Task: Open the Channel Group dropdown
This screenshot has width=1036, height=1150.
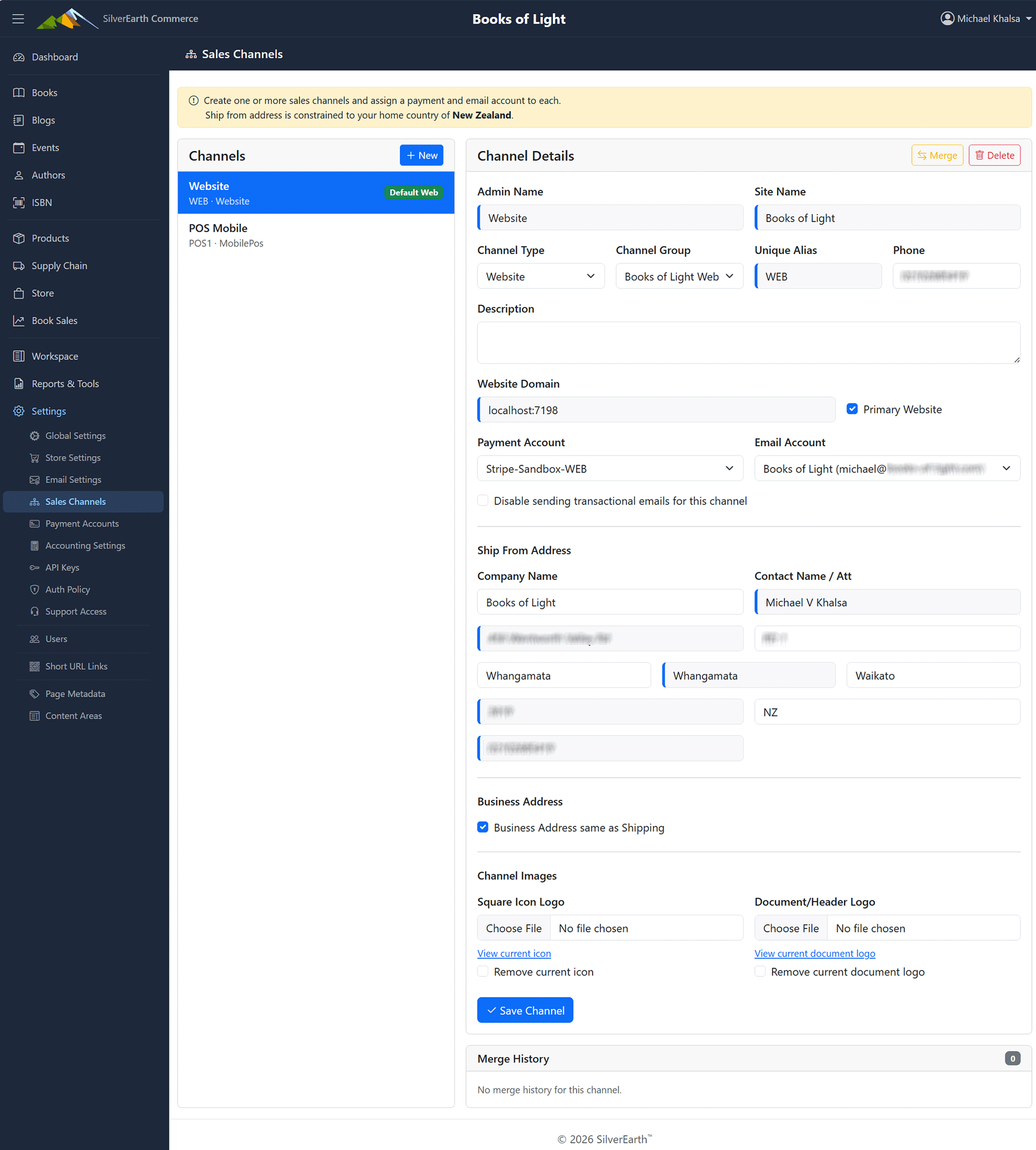Action: click(x=679, y=276)
